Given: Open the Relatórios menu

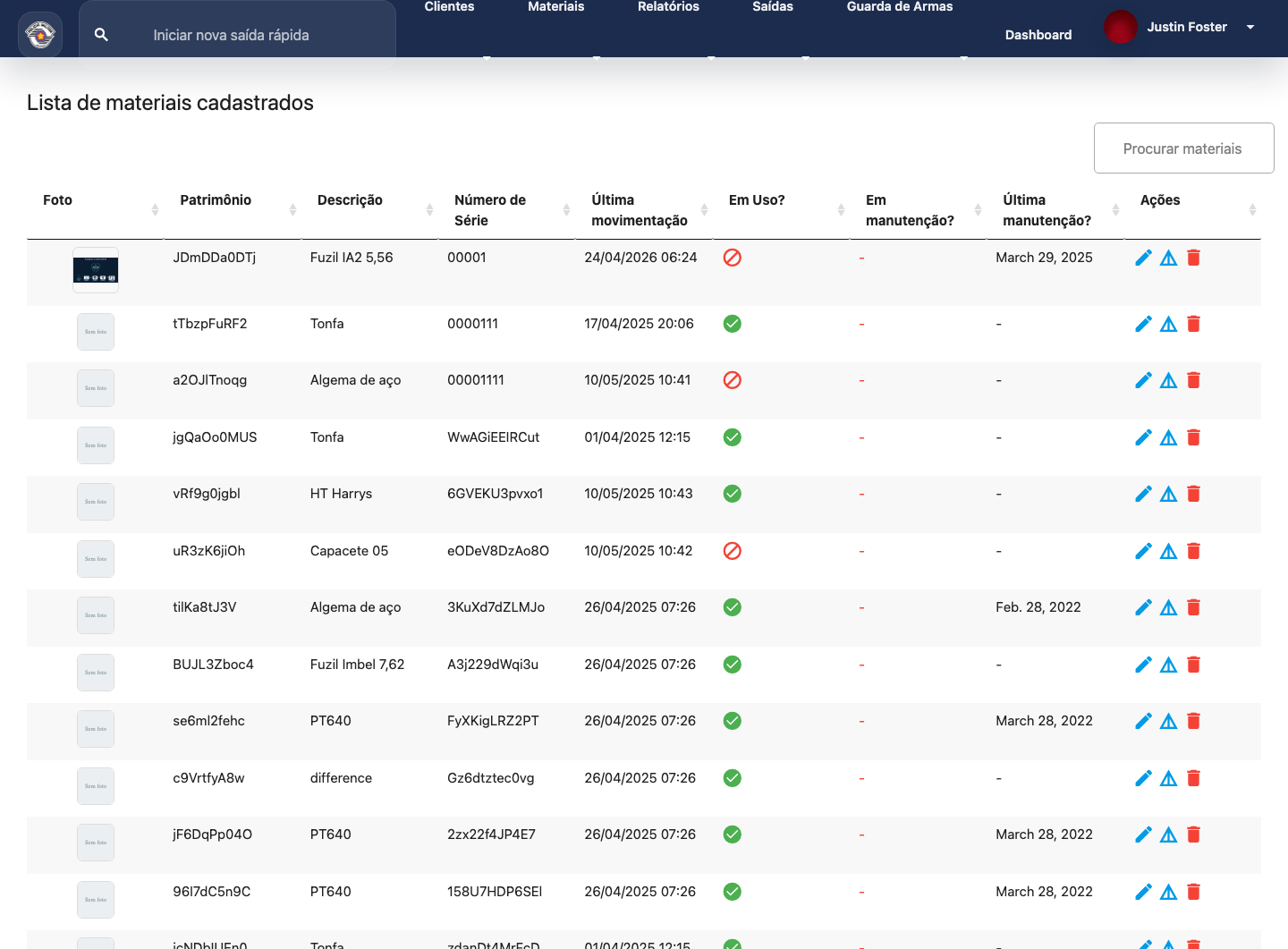Looking at the screenshot, I should 668,7.
